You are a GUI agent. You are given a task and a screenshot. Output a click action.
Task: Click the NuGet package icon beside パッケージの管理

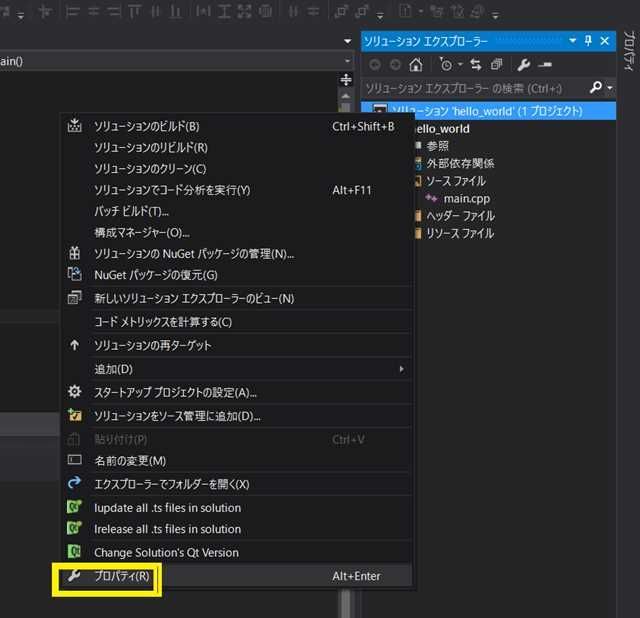[x=74, y=253]
